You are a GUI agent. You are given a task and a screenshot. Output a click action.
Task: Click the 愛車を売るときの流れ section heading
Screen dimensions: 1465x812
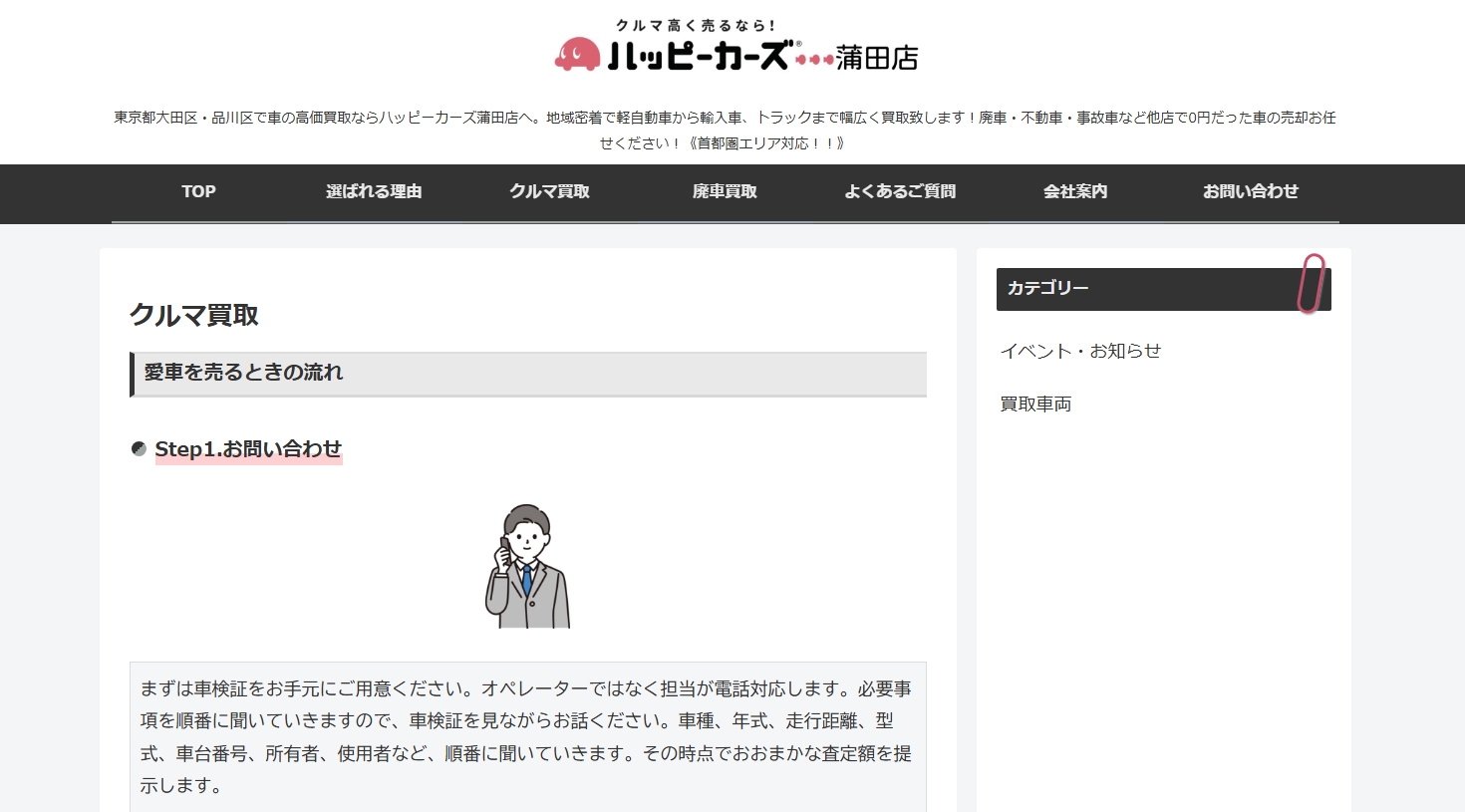tap(243, 373)
